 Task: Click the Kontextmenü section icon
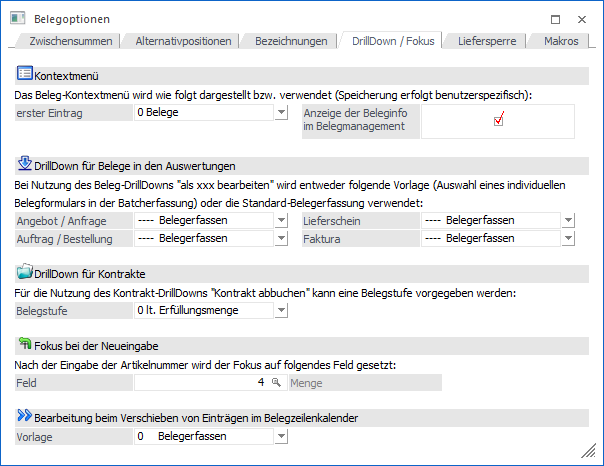coord(25,74)
